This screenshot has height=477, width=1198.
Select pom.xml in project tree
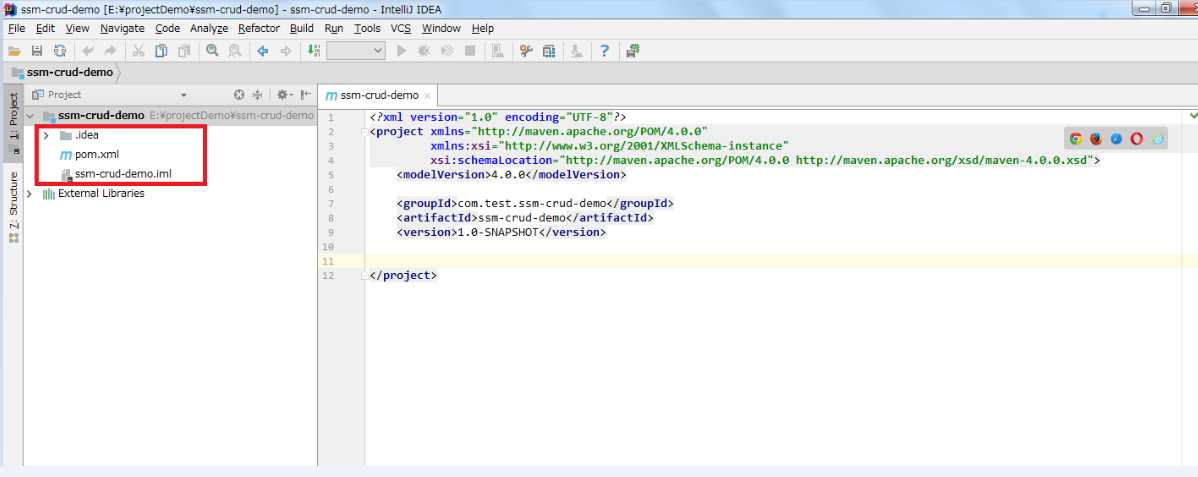[x=90, y=154]
